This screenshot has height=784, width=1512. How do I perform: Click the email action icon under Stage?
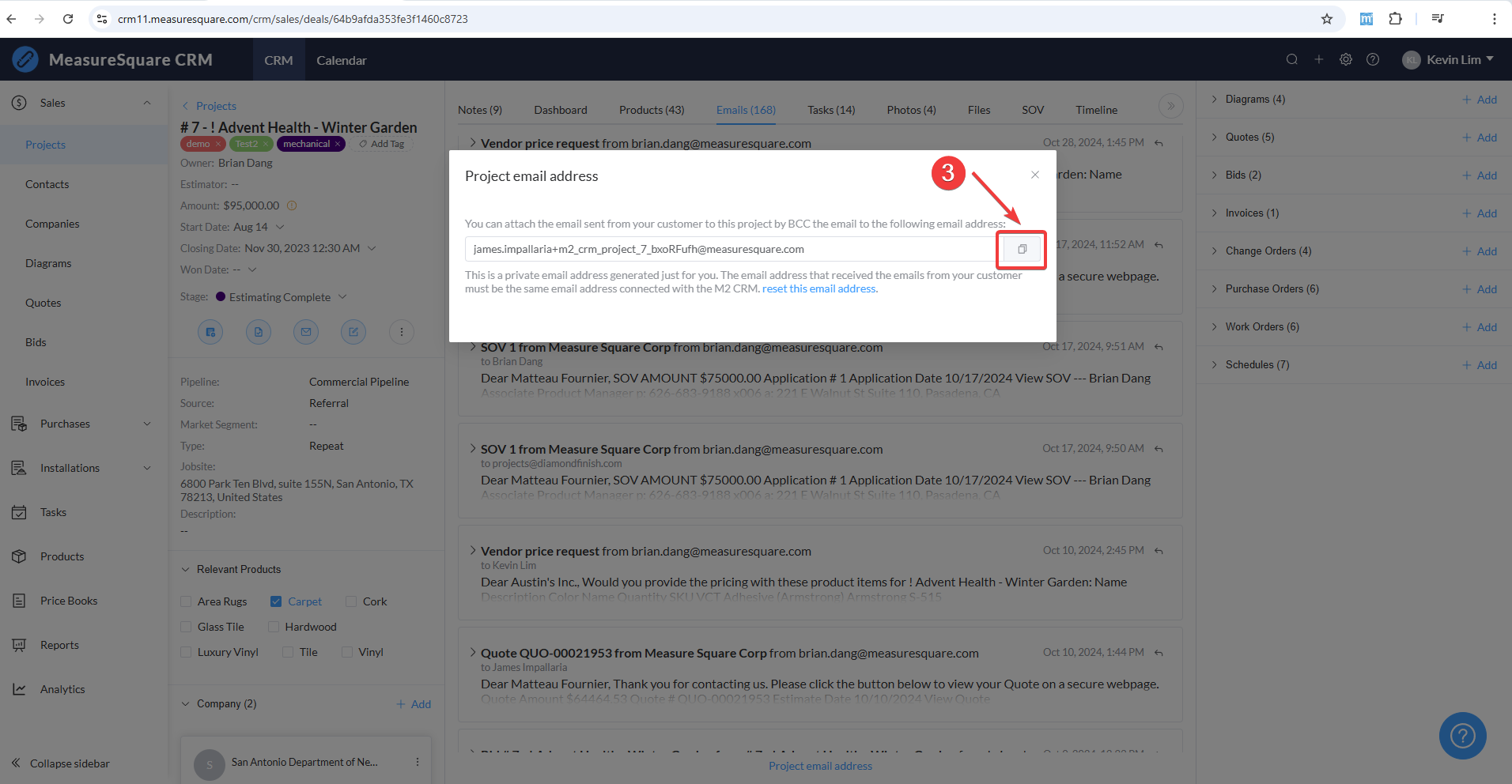(x=306, y=332)
